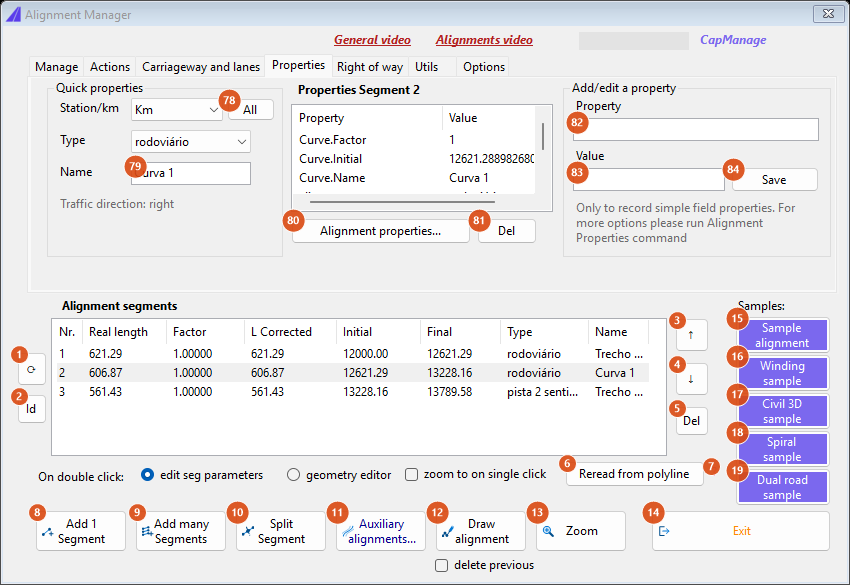Load the Dual road sample

(782, 487)
